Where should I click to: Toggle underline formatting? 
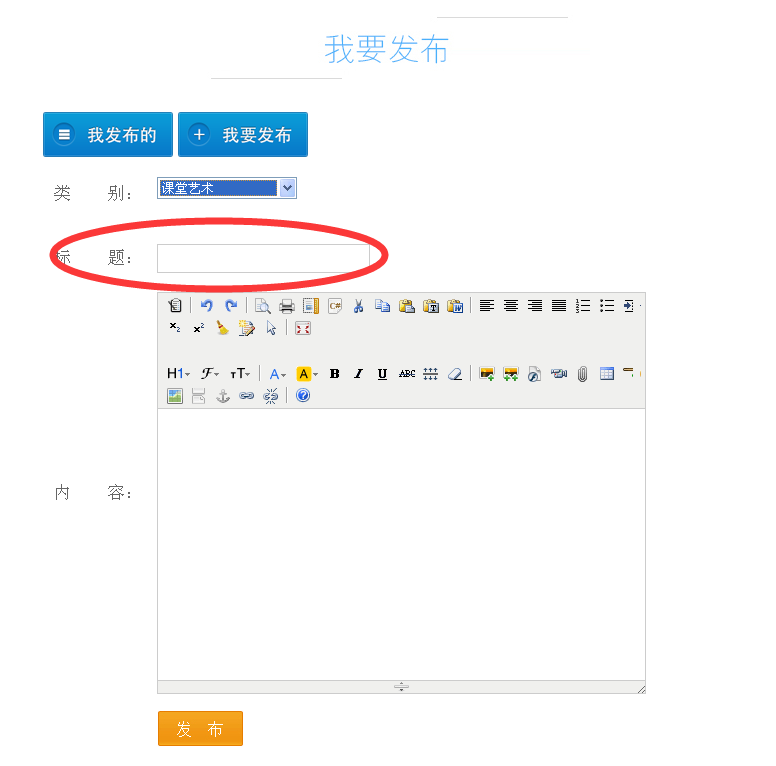pyautogui.click(x=382, y=374)
